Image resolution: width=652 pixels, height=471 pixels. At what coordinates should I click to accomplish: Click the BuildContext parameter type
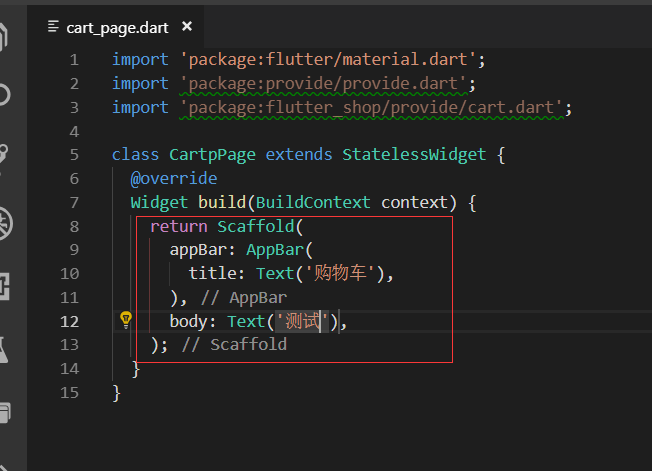pos(313,202)
